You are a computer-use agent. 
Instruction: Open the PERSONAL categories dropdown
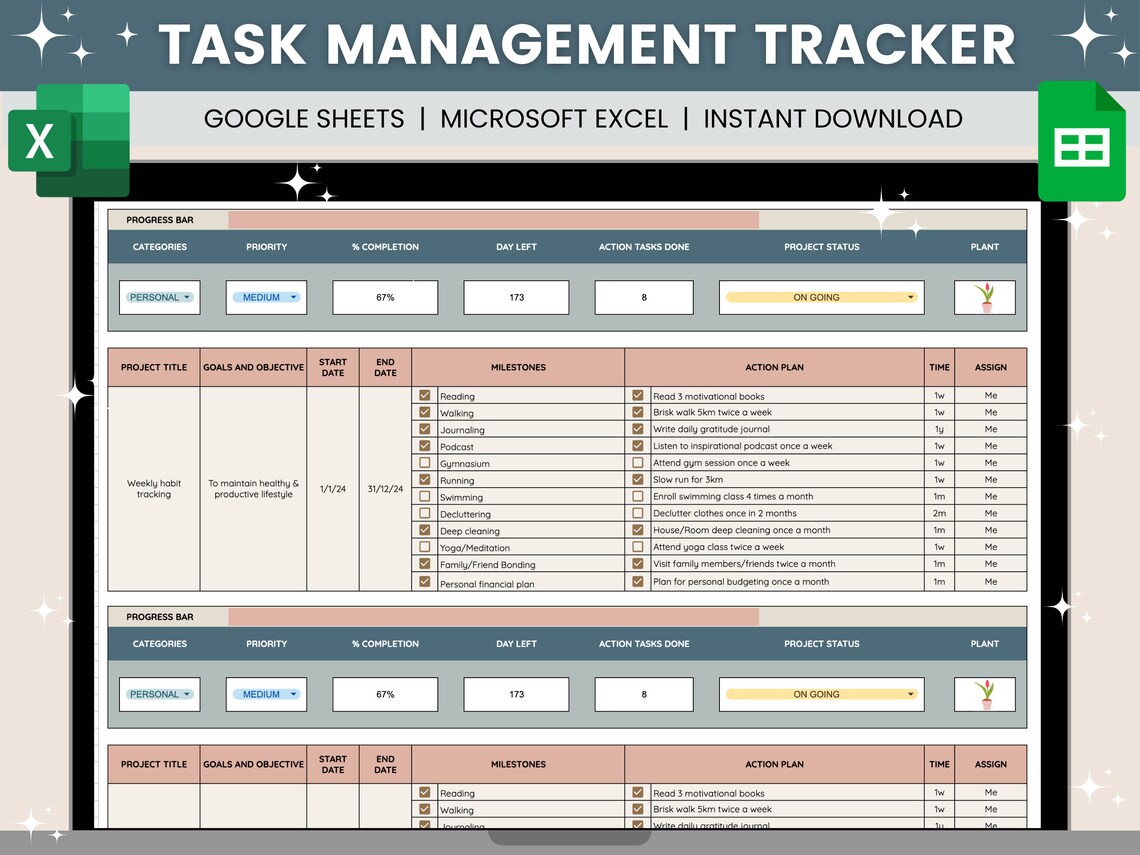(159, 297)
